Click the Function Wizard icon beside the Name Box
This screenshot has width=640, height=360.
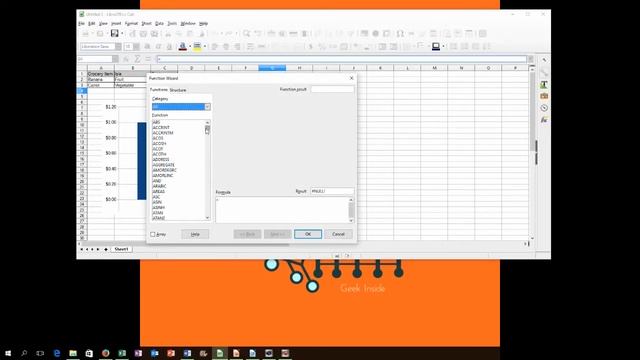click(x=126, y=59)
